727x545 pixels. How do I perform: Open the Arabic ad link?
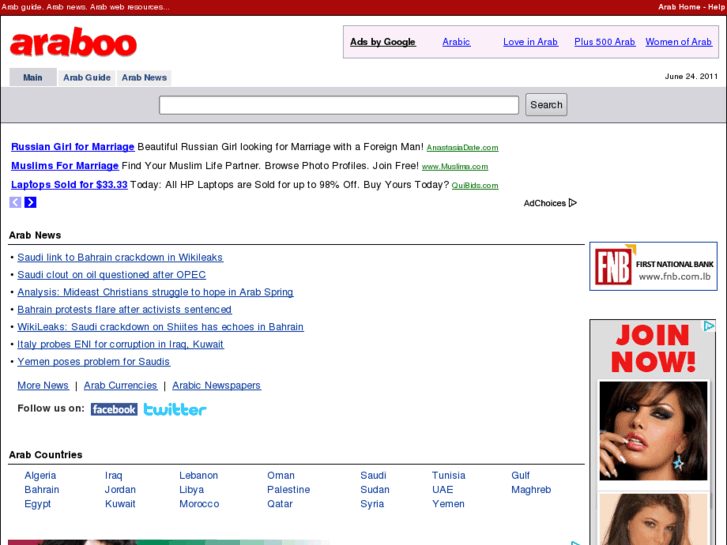click(x=456, y=42)
